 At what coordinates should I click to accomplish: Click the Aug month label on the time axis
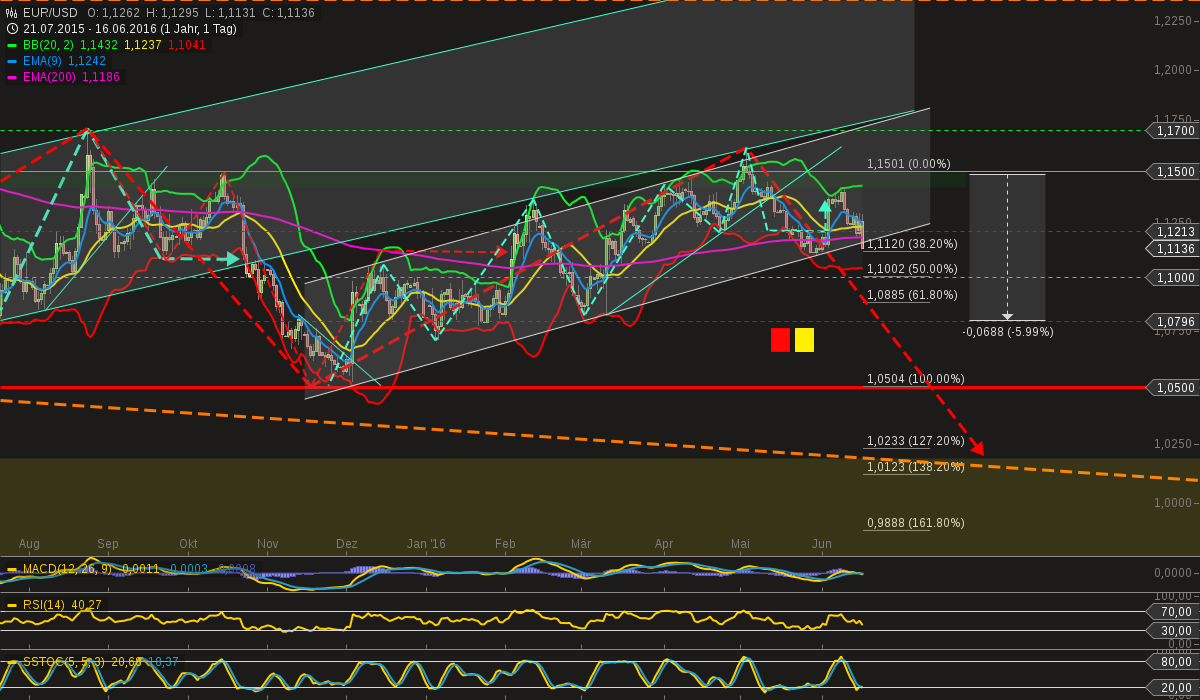29,544
